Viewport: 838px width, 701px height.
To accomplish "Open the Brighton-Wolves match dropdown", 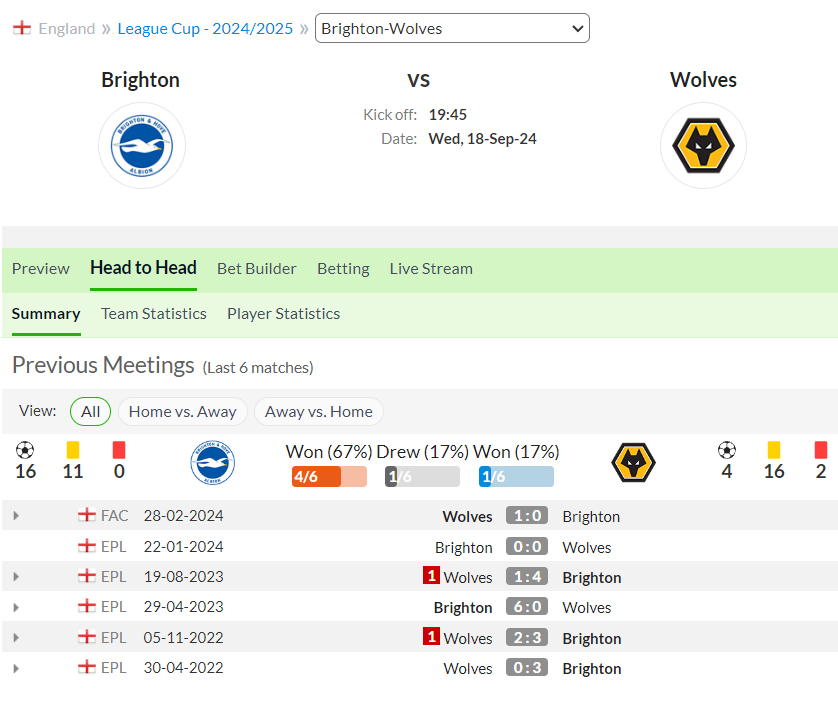I will [x=452, y=28].
